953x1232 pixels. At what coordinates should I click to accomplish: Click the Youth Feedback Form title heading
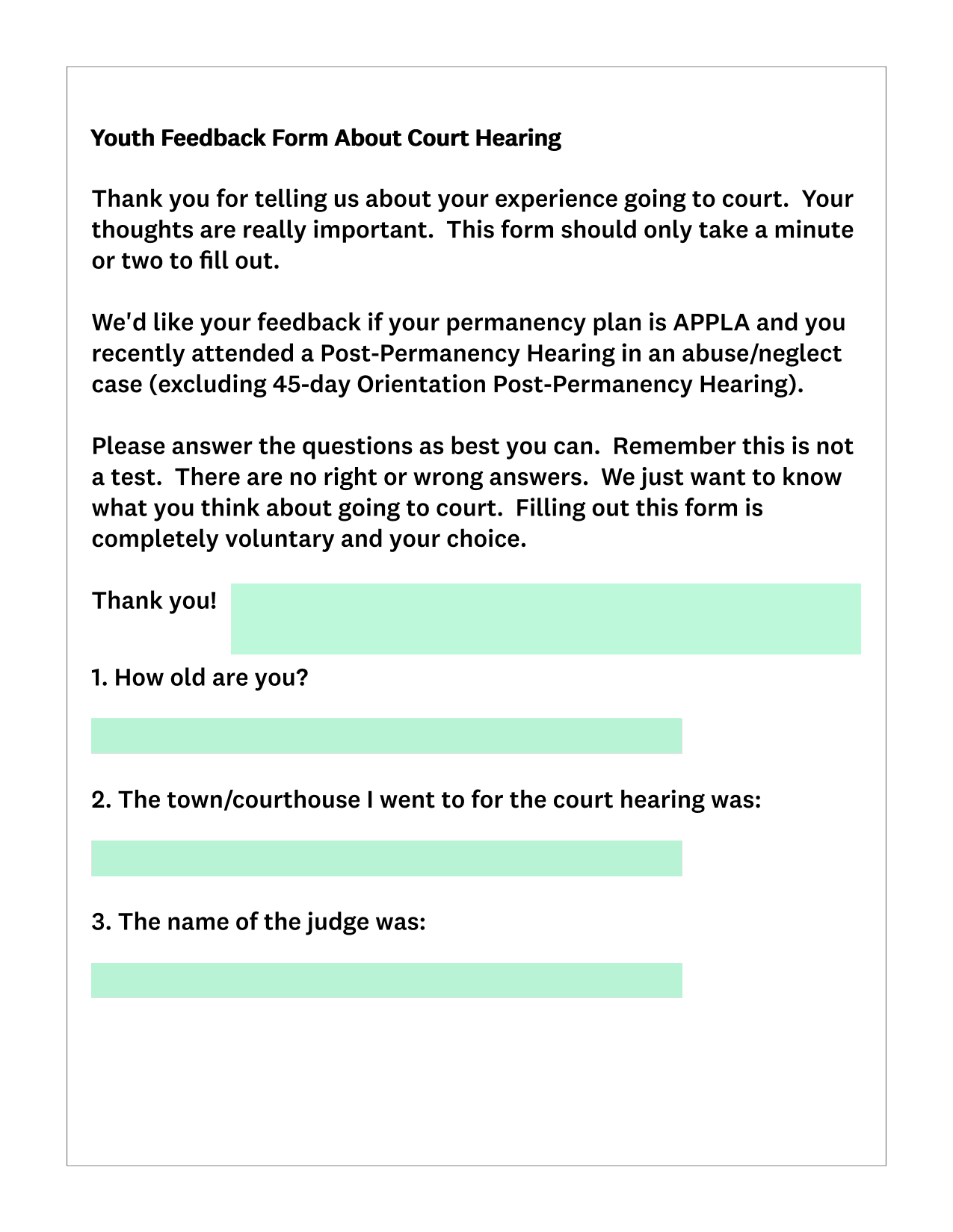click(x=326, y=138)
